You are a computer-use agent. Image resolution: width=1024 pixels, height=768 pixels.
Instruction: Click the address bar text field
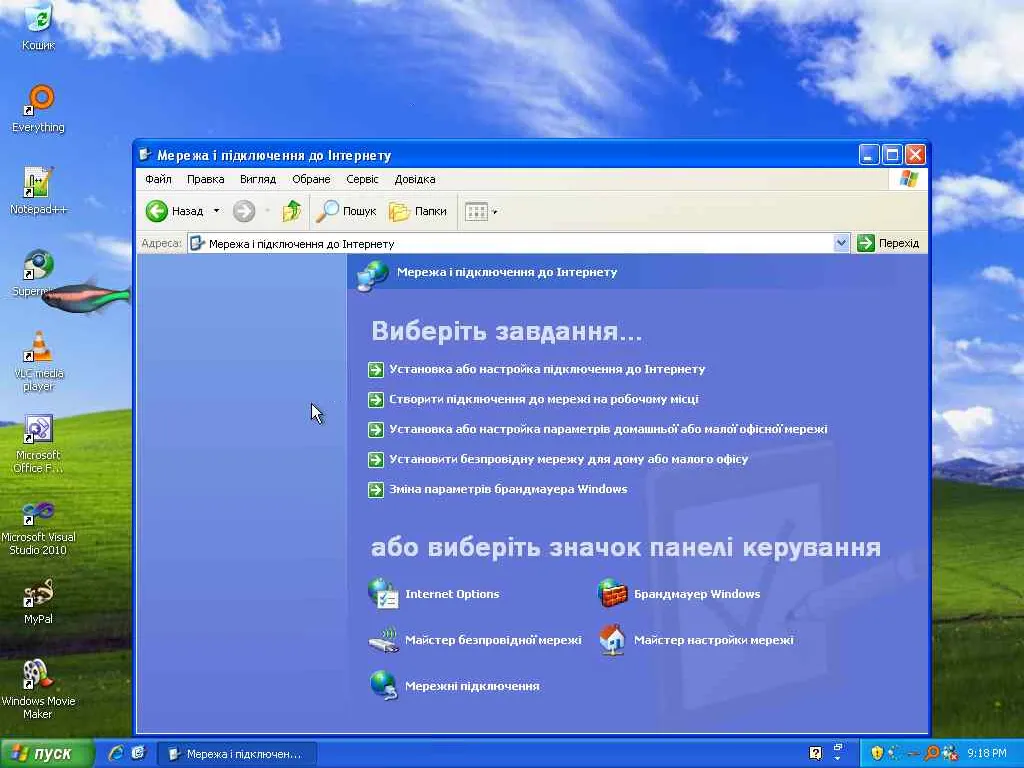coord(511,243)
